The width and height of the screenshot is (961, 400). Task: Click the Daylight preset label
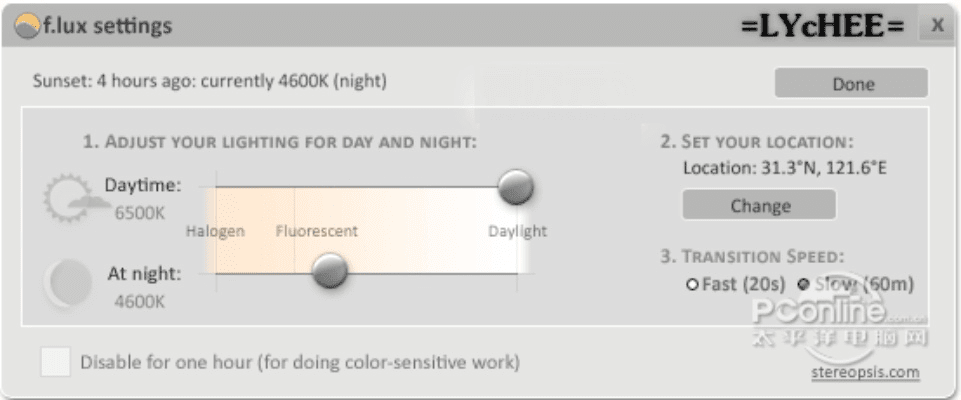[x=517, y=231]
